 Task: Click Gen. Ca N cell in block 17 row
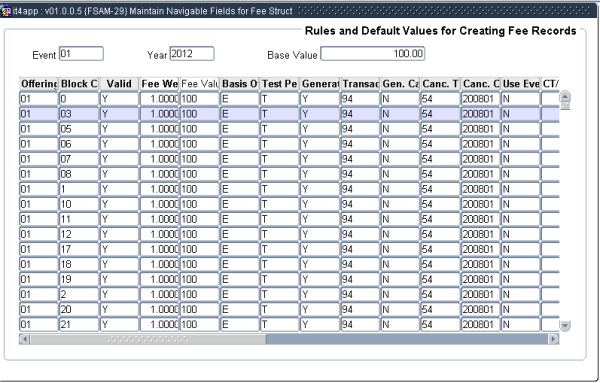(x=400, y=249)
